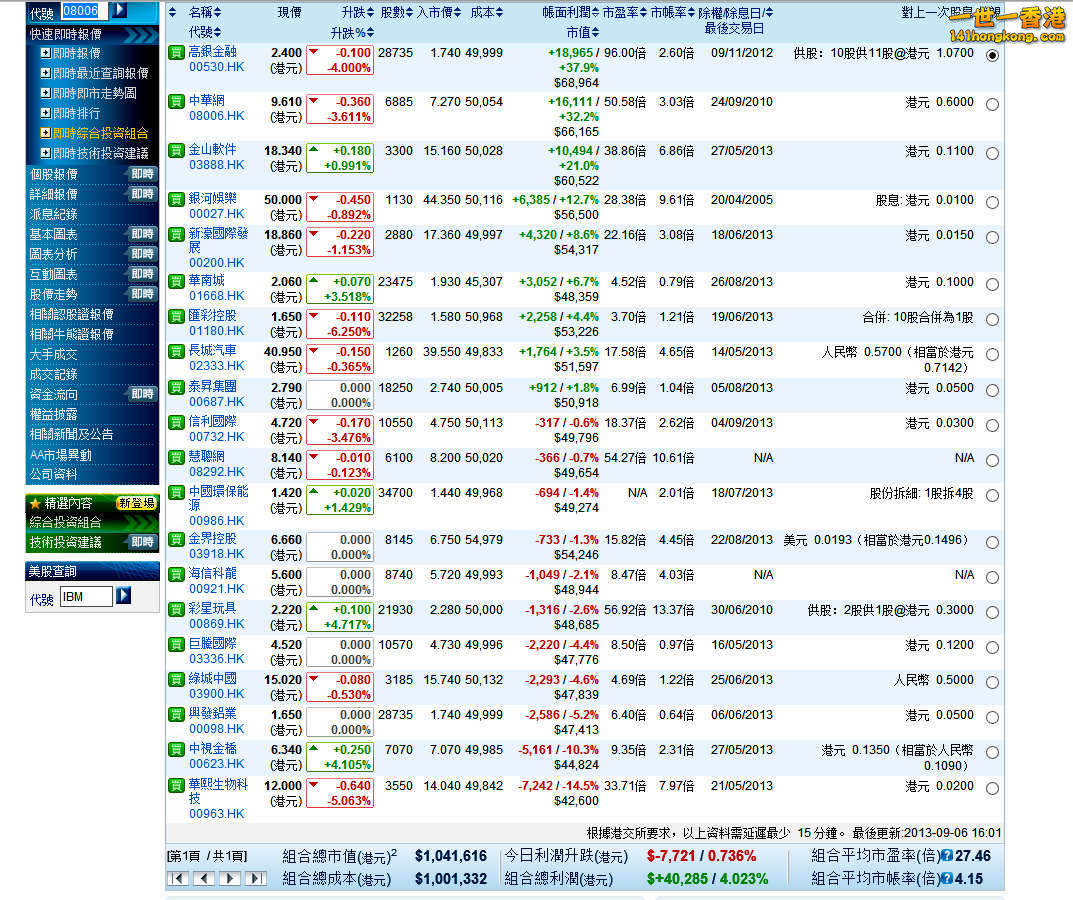The height and width of the screenshot is (900, 1073).
Task: Open the 02333.HK stock code link
Action: 216,365
